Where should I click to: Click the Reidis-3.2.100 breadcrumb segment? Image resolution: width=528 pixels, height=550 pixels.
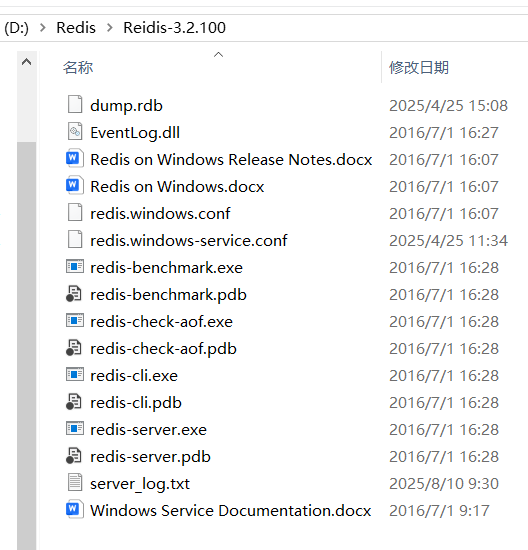tap(174, 28)
